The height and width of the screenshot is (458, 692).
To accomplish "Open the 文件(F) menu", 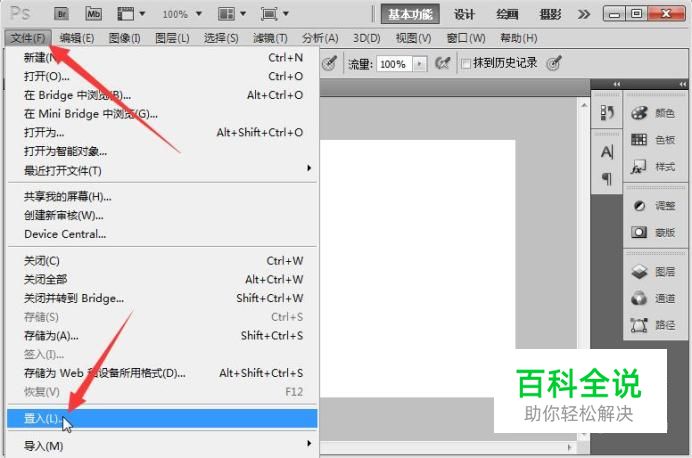I will [28, 38].
